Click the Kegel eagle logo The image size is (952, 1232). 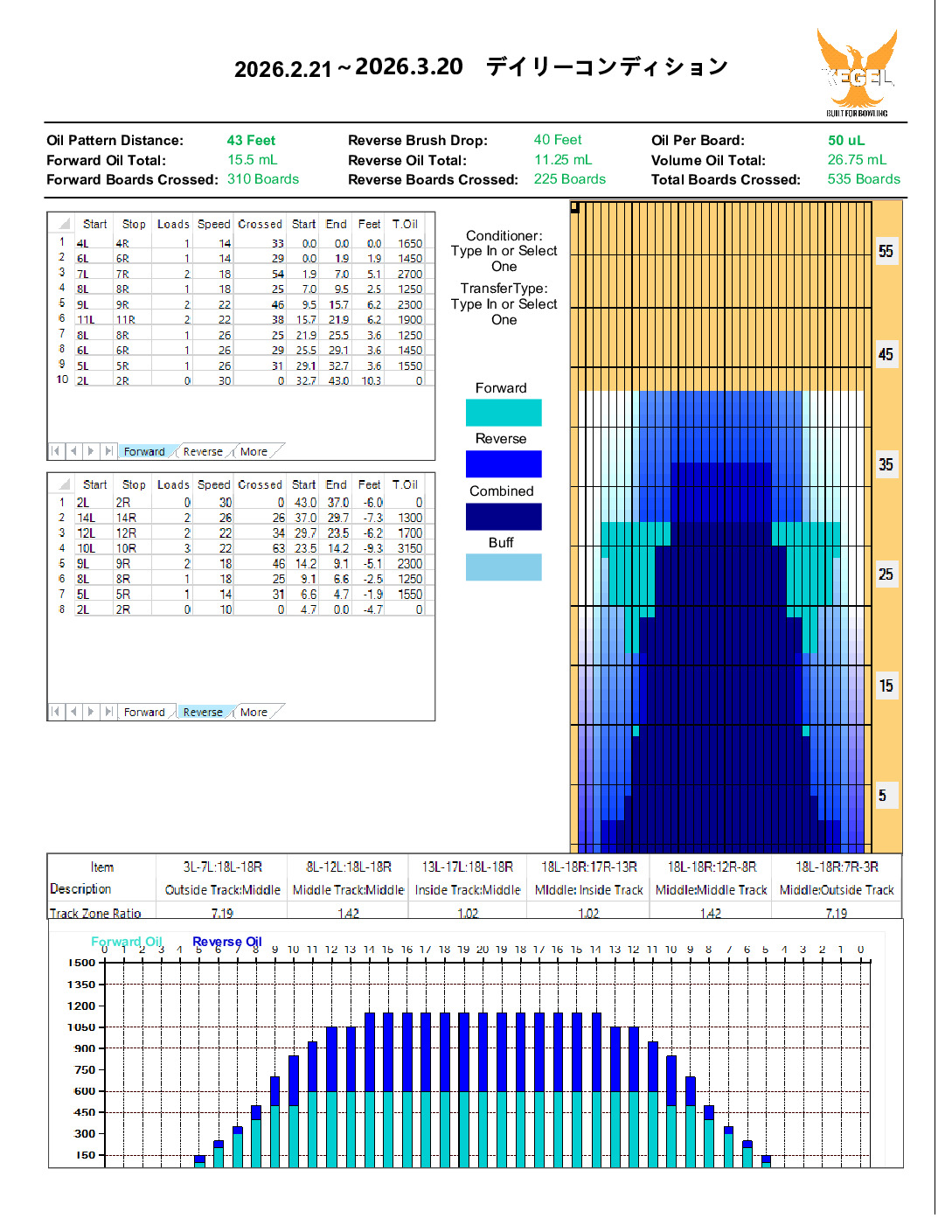click(x=856, y=72)
